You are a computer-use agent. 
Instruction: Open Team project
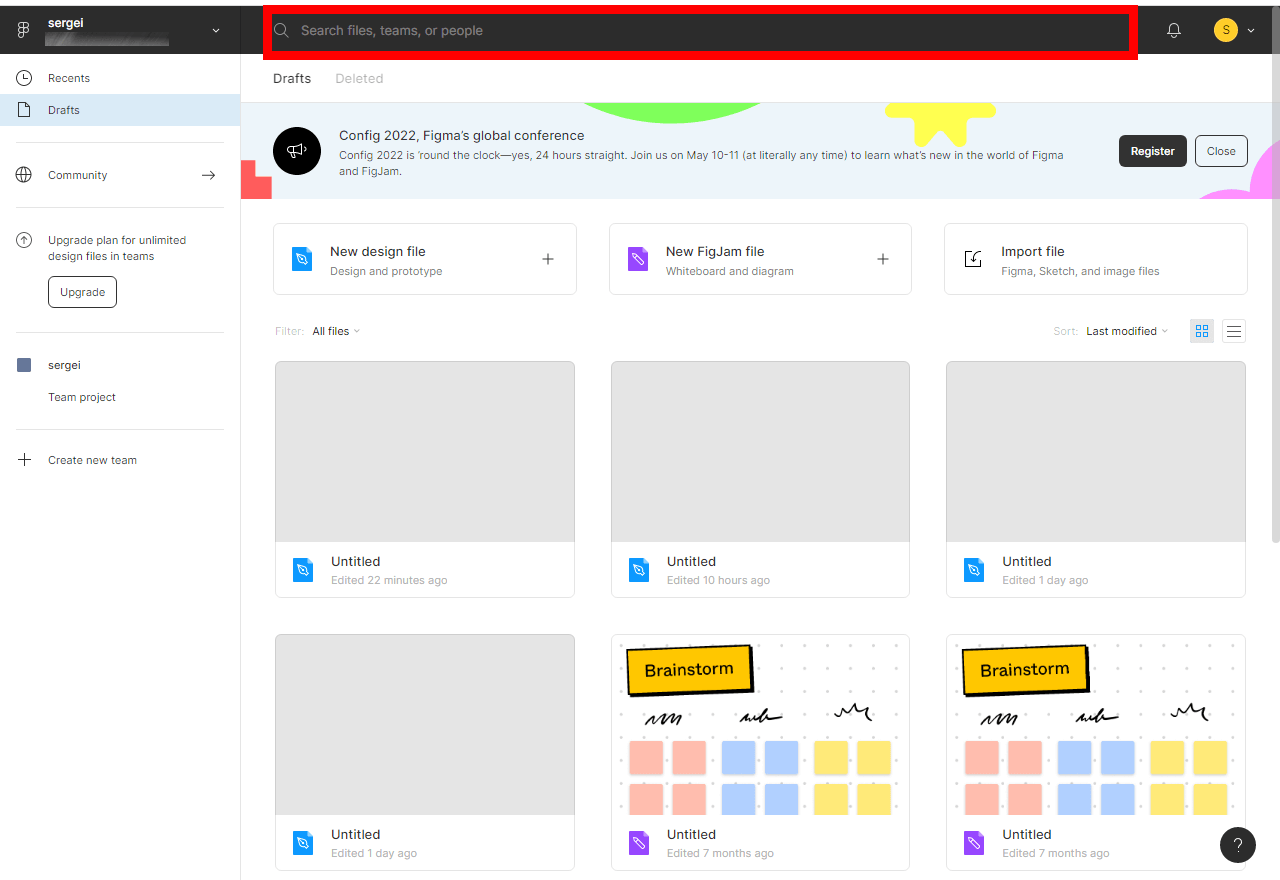click(x=82, y=397)
